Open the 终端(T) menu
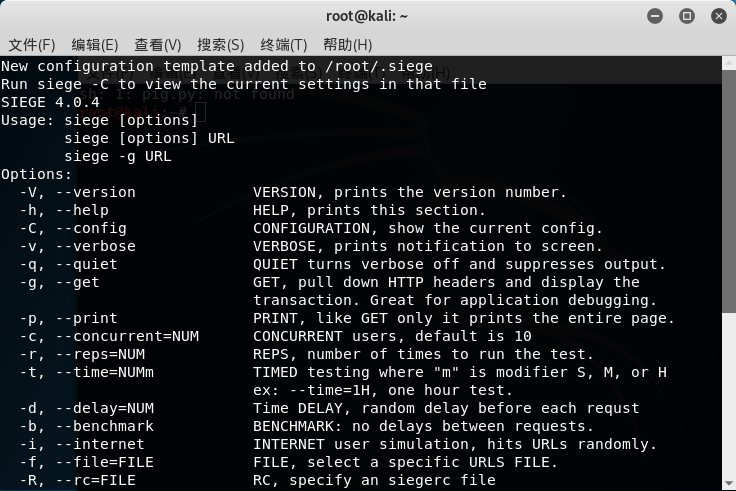 click(284, 45)
